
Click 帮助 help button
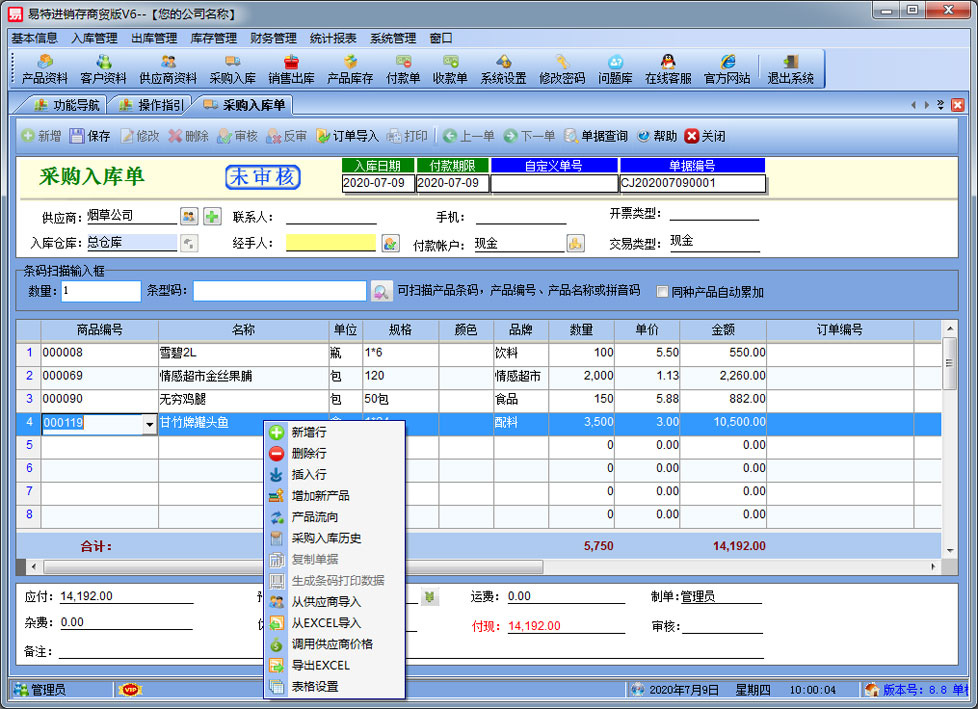[x=657, y=136]
